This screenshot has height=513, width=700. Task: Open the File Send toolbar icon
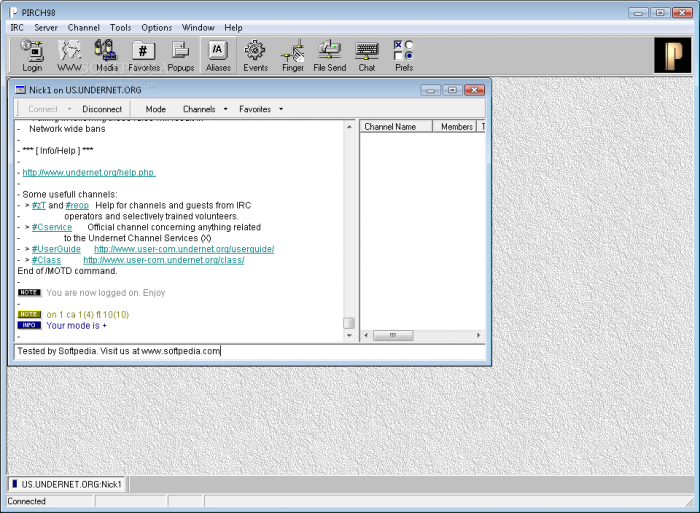(329, 56)
